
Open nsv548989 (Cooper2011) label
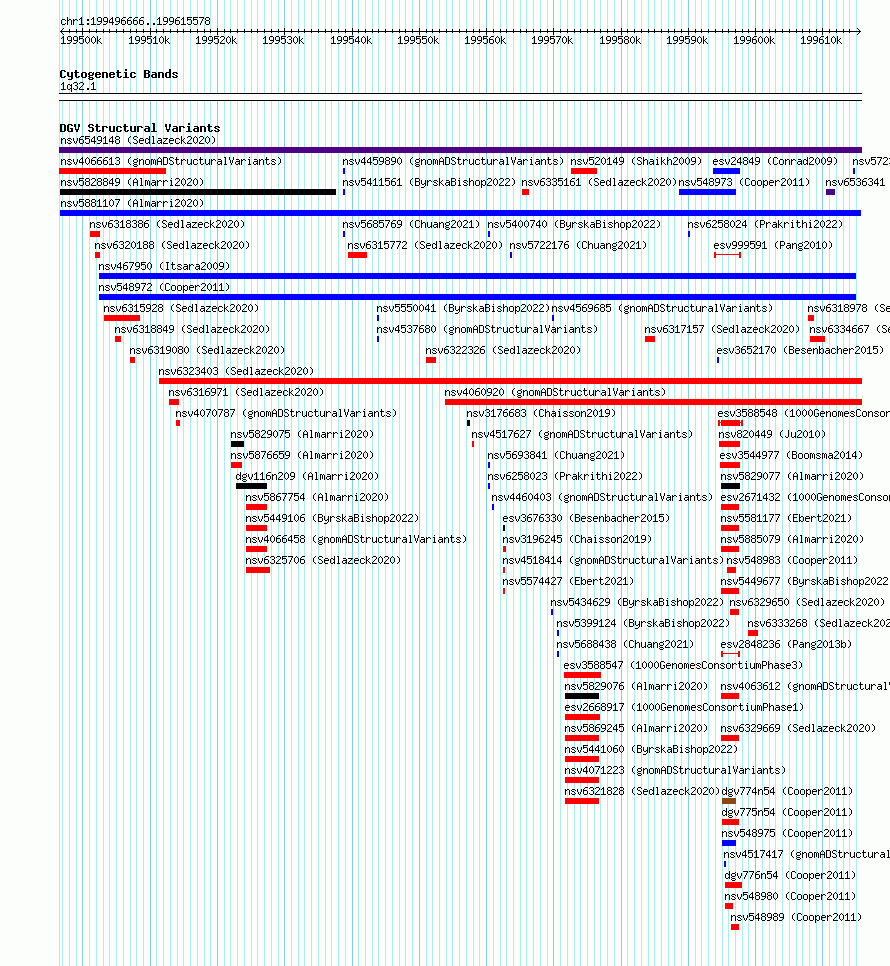[x=796, y=917]
